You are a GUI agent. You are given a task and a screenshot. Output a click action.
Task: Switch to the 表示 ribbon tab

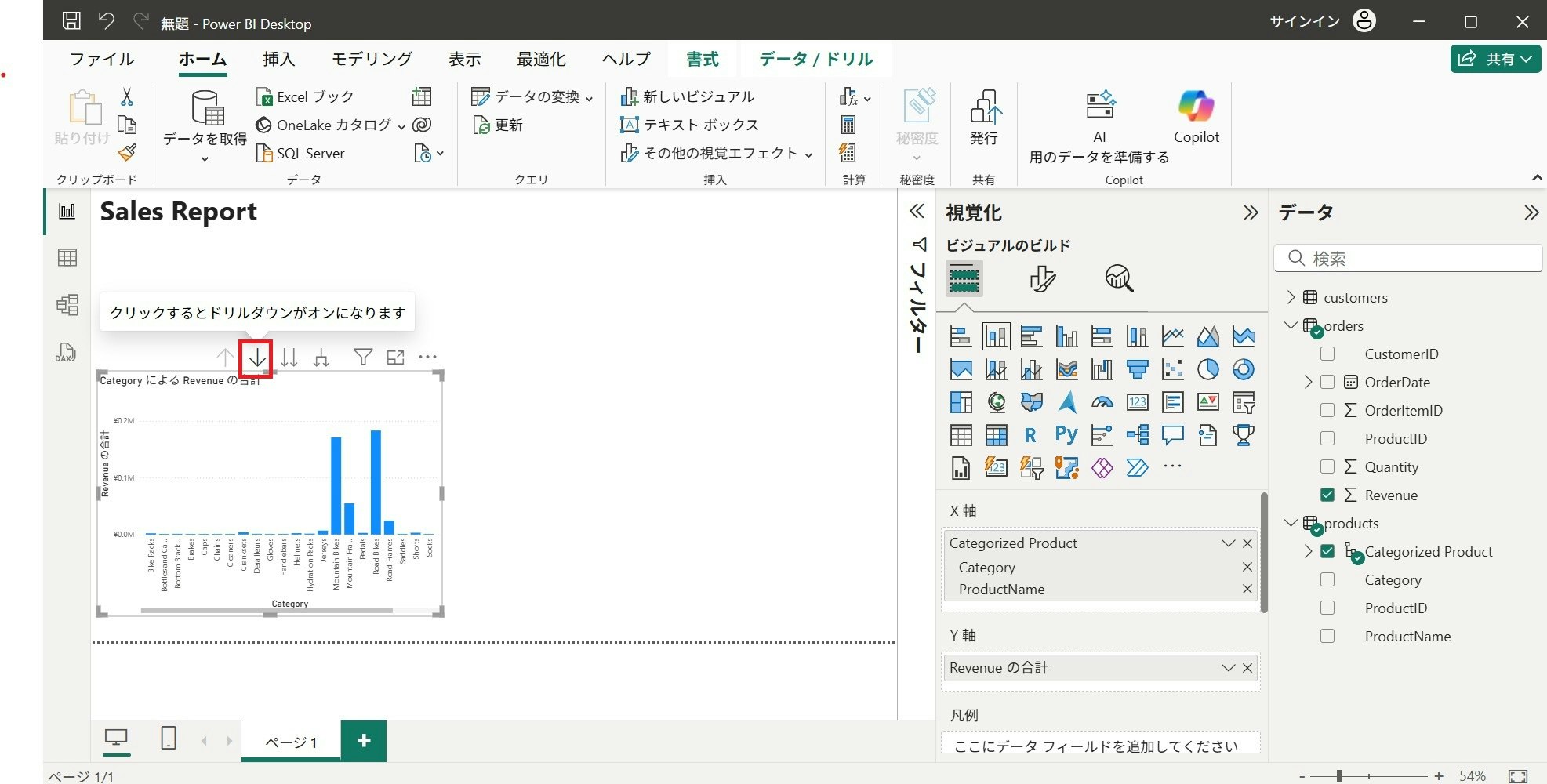(x=464, y=59)
